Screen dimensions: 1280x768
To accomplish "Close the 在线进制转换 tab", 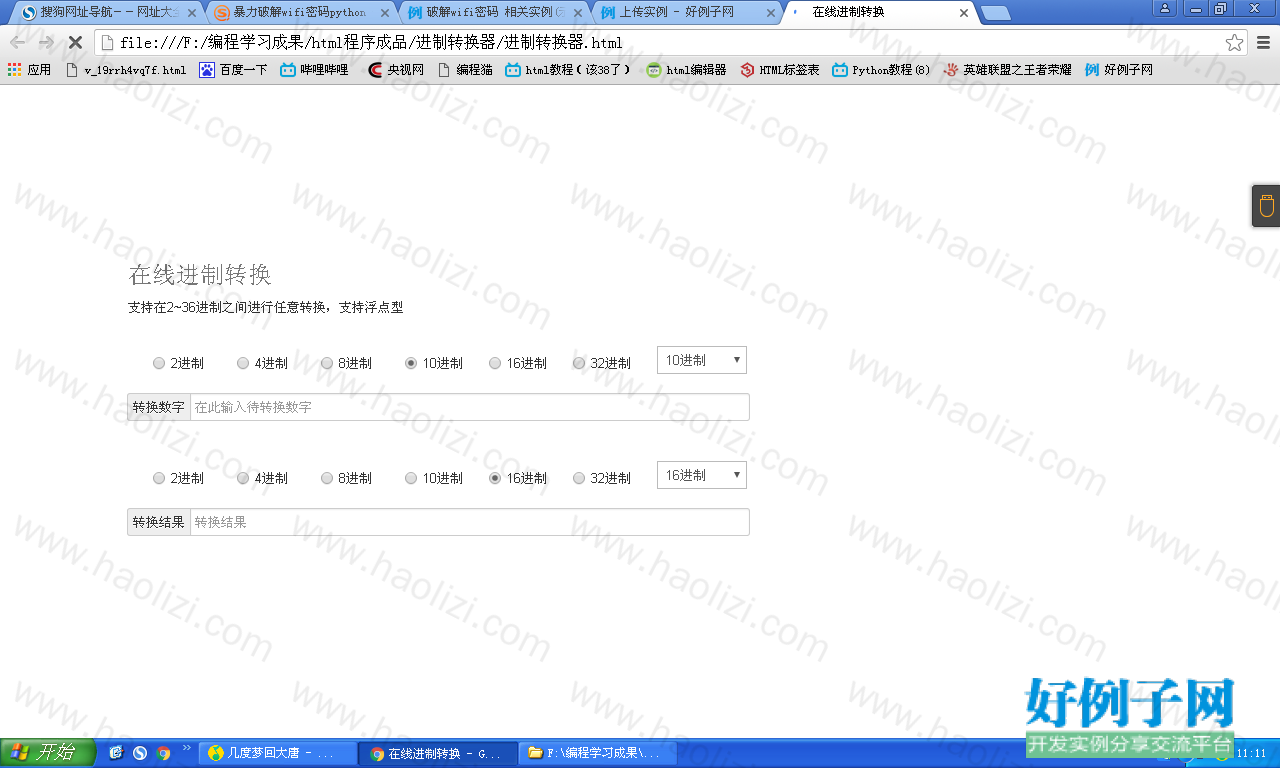I will tap(963, 13).
